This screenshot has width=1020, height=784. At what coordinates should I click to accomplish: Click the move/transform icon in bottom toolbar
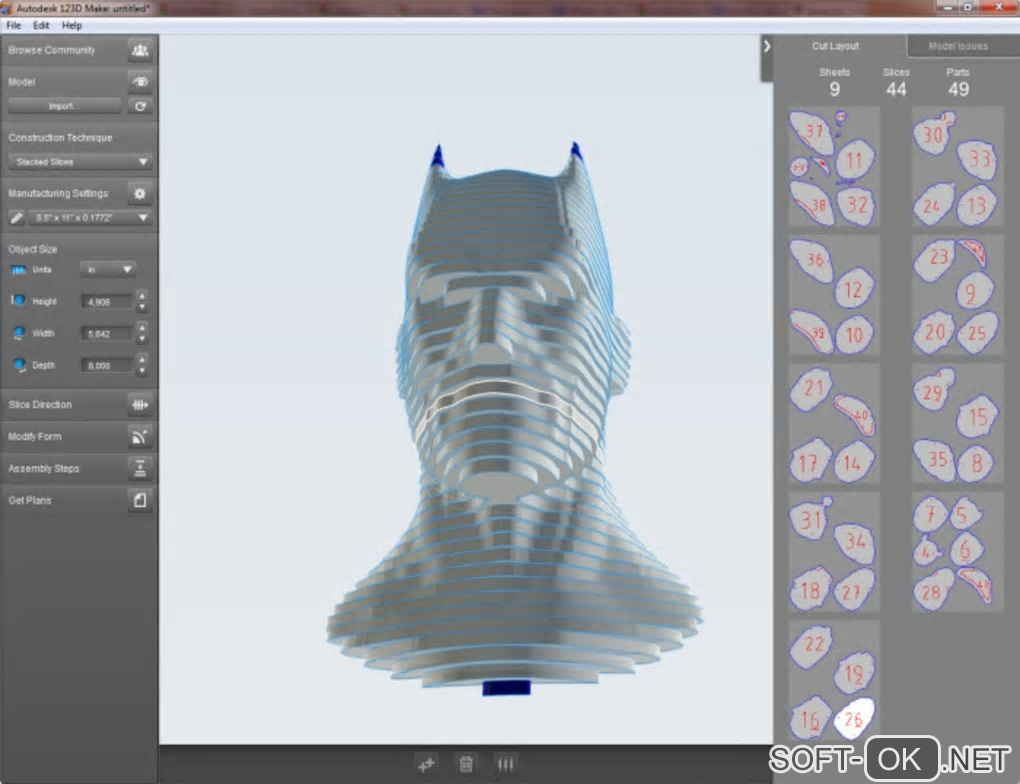click(x=427, y=764)
